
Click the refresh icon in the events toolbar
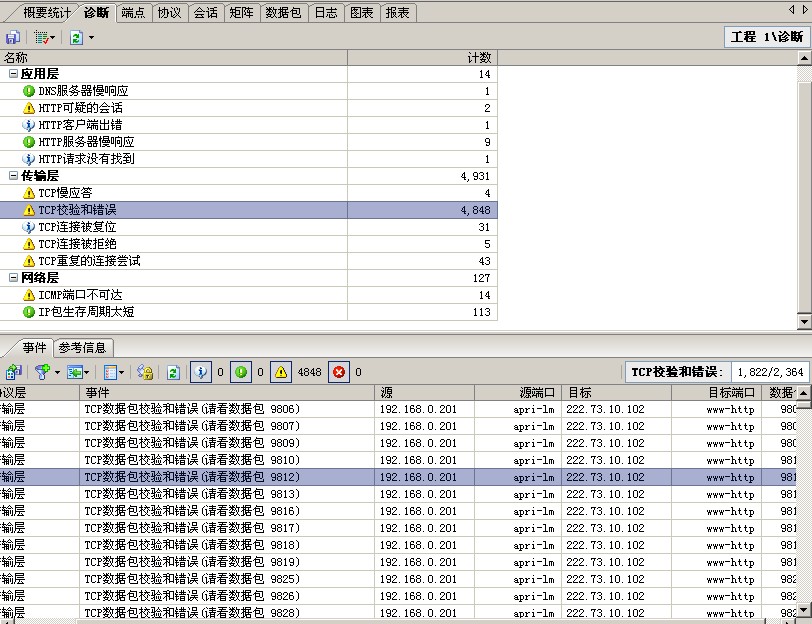pyautogui.click(x=173, y=372)
